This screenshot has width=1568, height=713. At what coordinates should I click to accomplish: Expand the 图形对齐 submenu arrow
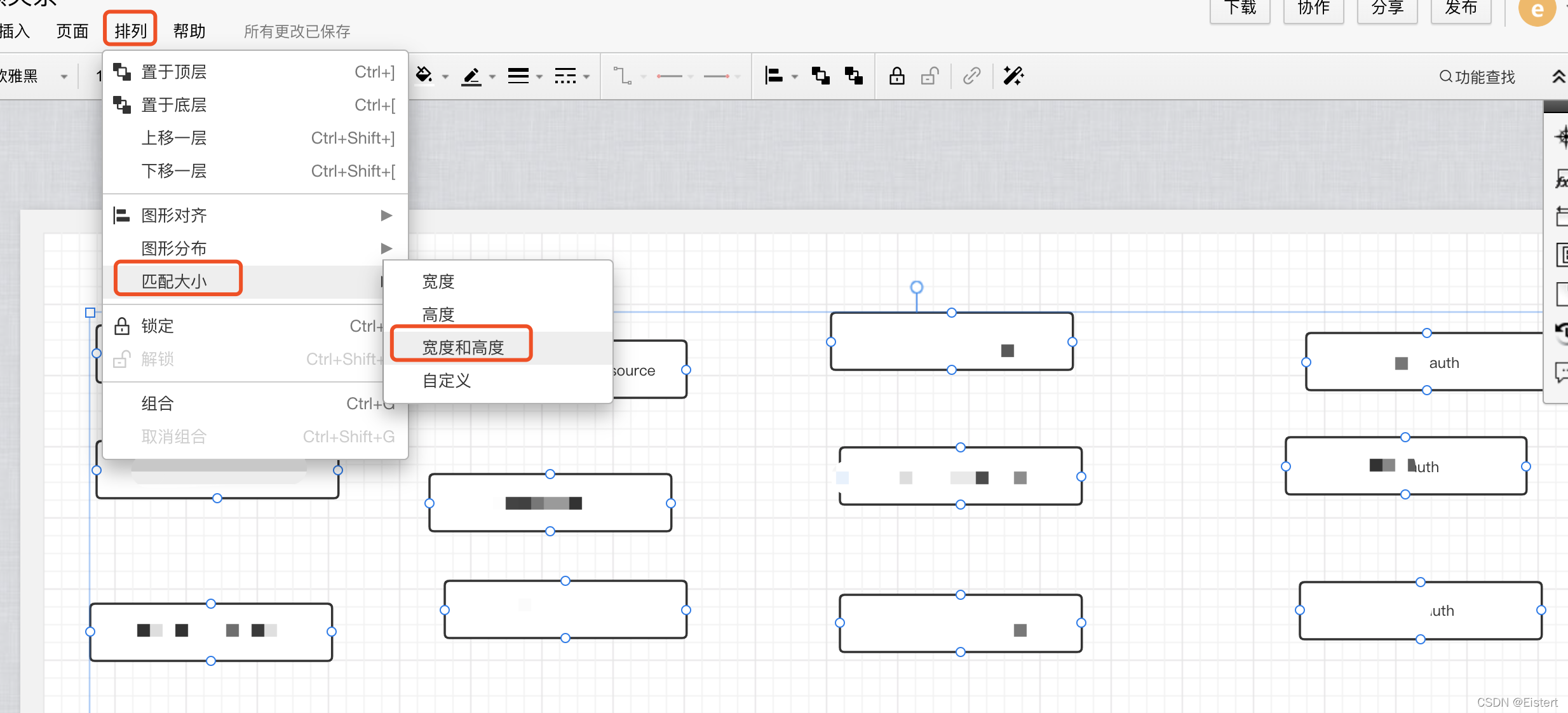pos(386,215)
